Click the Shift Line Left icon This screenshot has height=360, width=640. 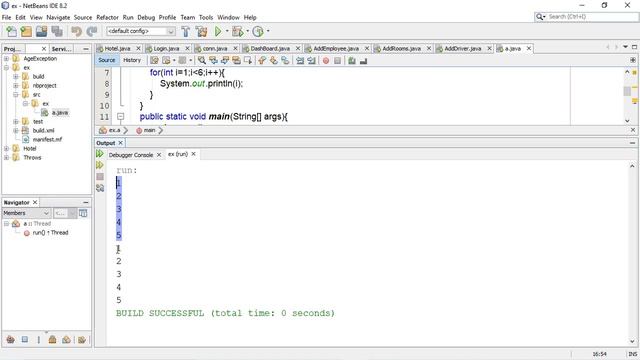pyautogui.click(x=300, y=60)
